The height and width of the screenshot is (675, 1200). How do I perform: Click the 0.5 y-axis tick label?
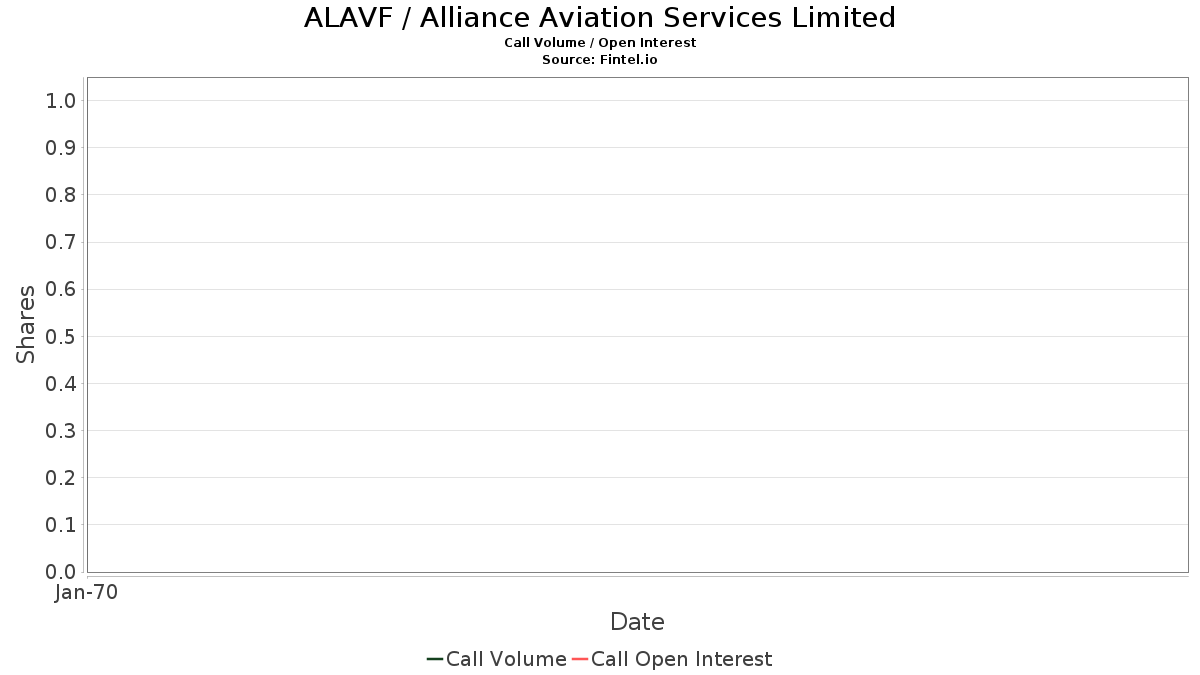[61, 336]
